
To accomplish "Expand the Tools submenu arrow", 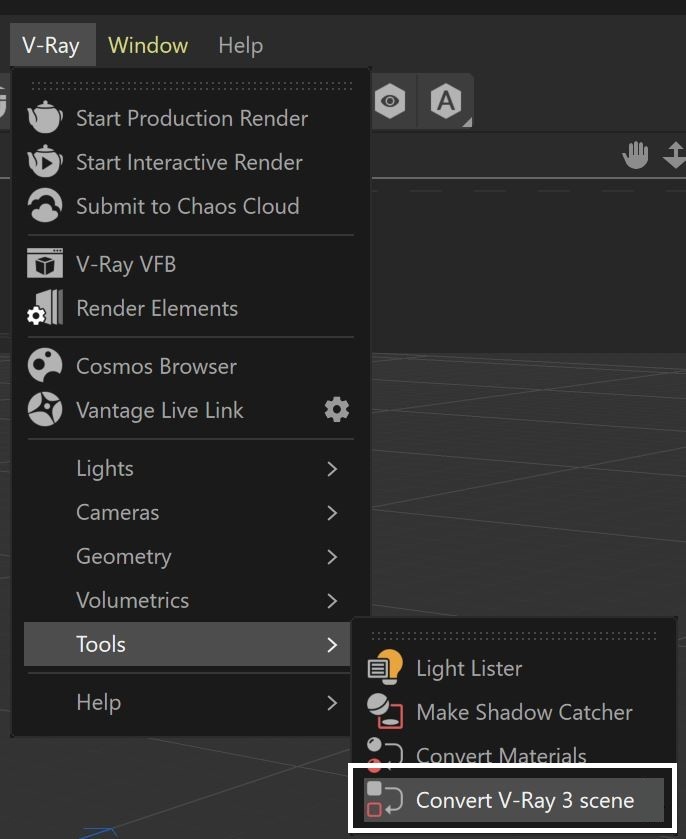I will tap(332, 645).
